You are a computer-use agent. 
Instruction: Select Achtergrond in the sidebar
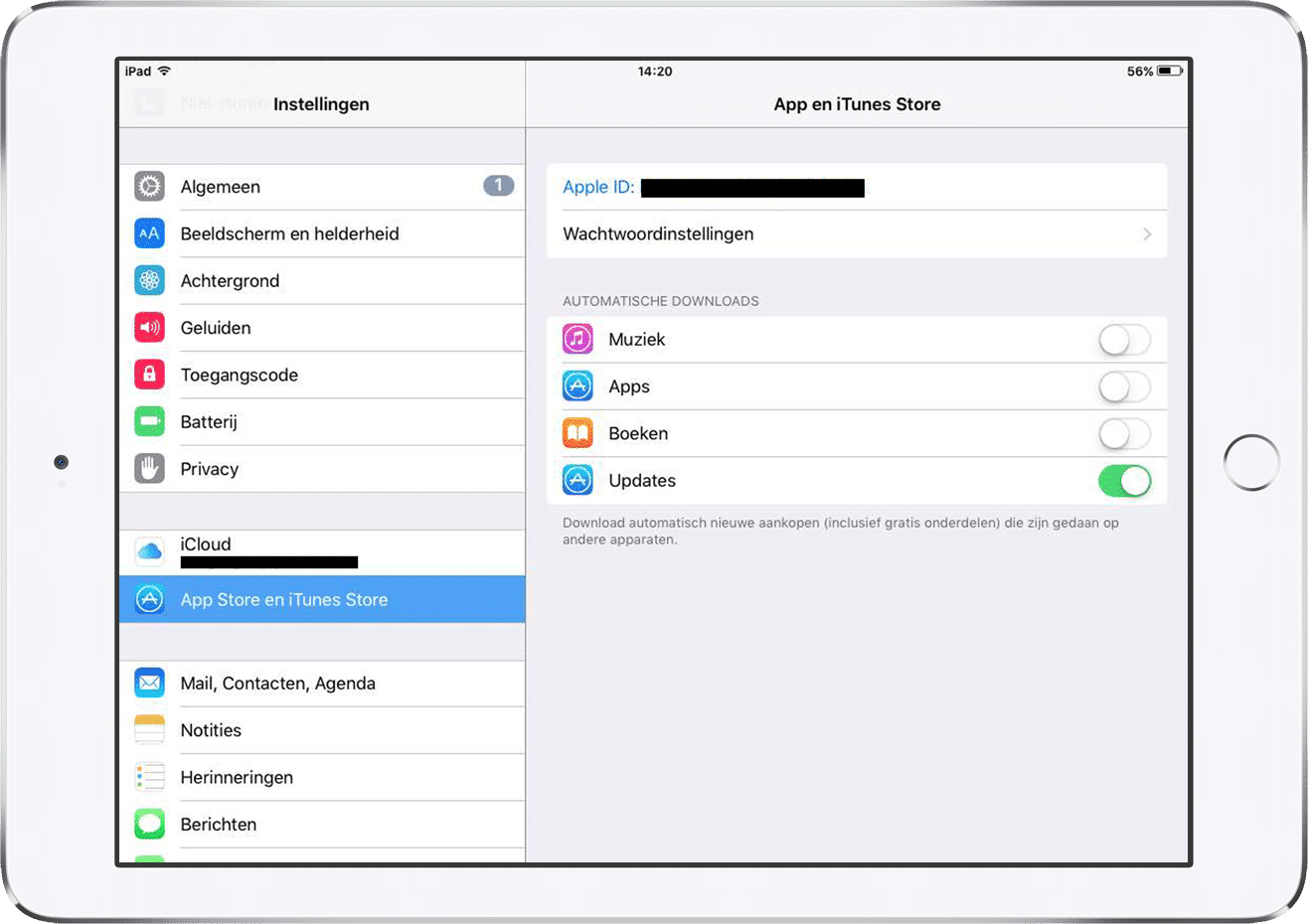tap(322, 280)
